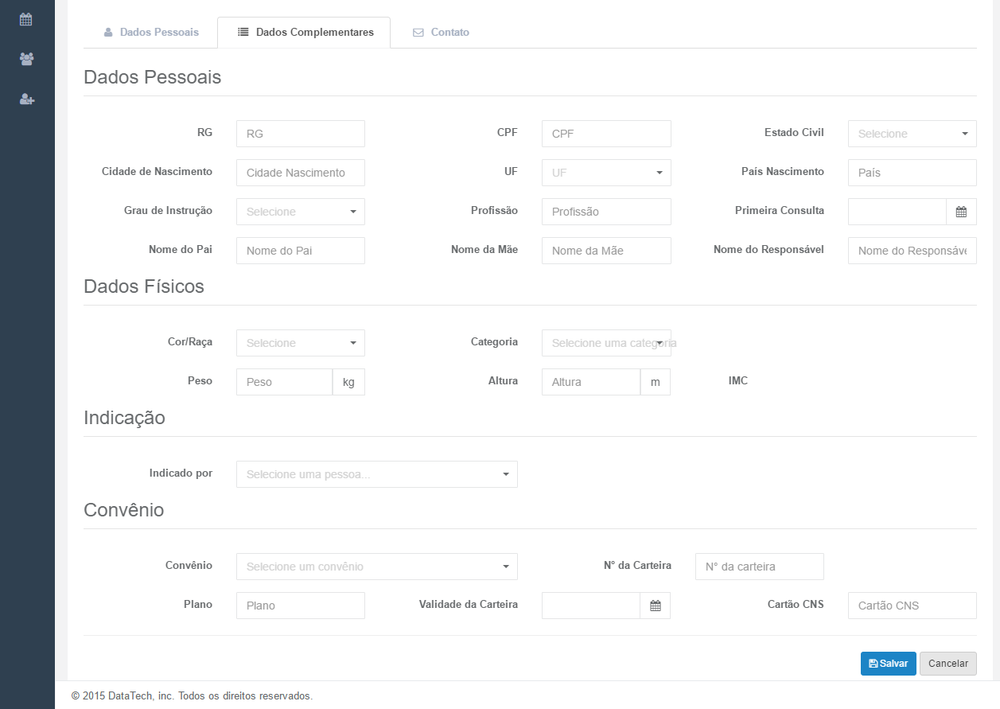The height and width of the screenshot is (709, 1000).
Task: Open the Primeira Consulta calendar picker
Action: [x=961, y=212]
